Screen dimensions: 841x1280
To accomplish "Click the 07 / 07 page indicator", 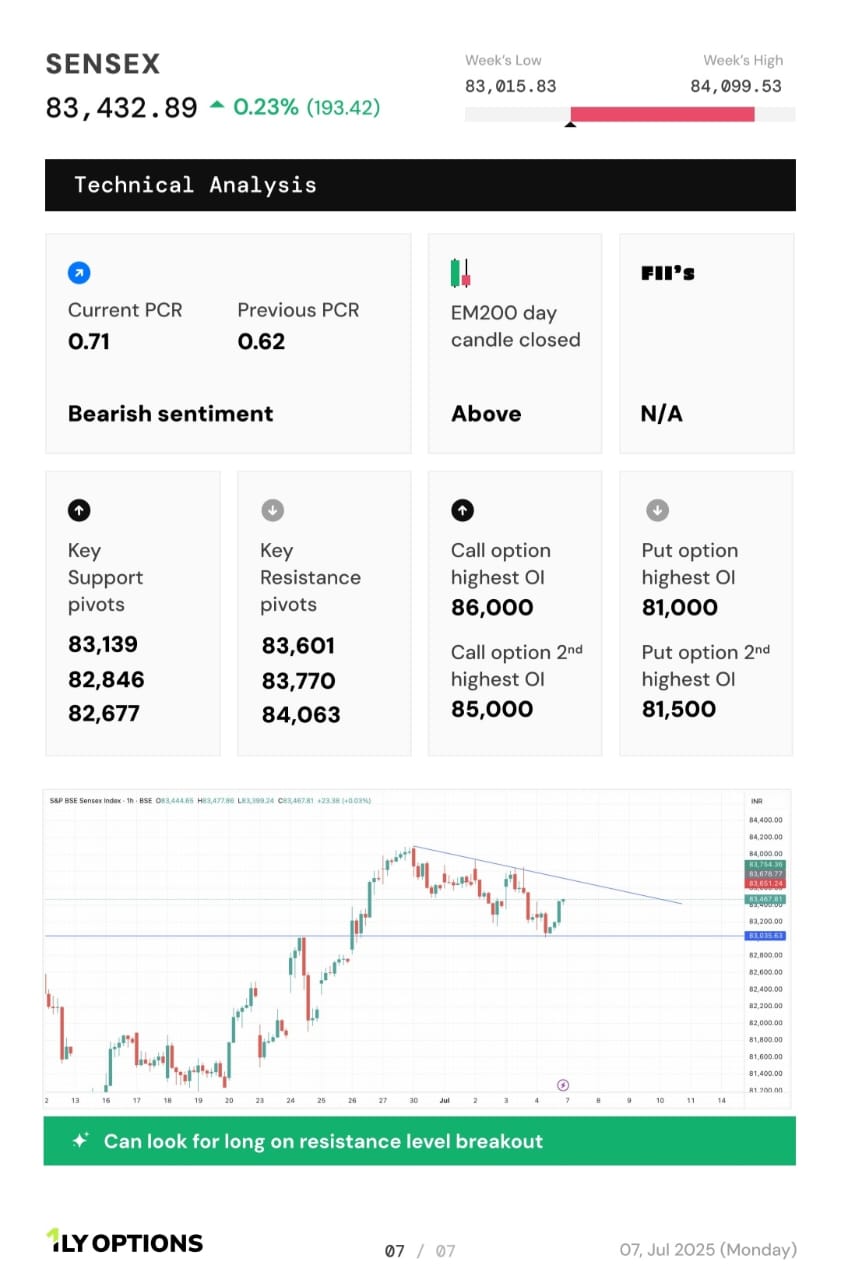I will [x=420, y=1250].
